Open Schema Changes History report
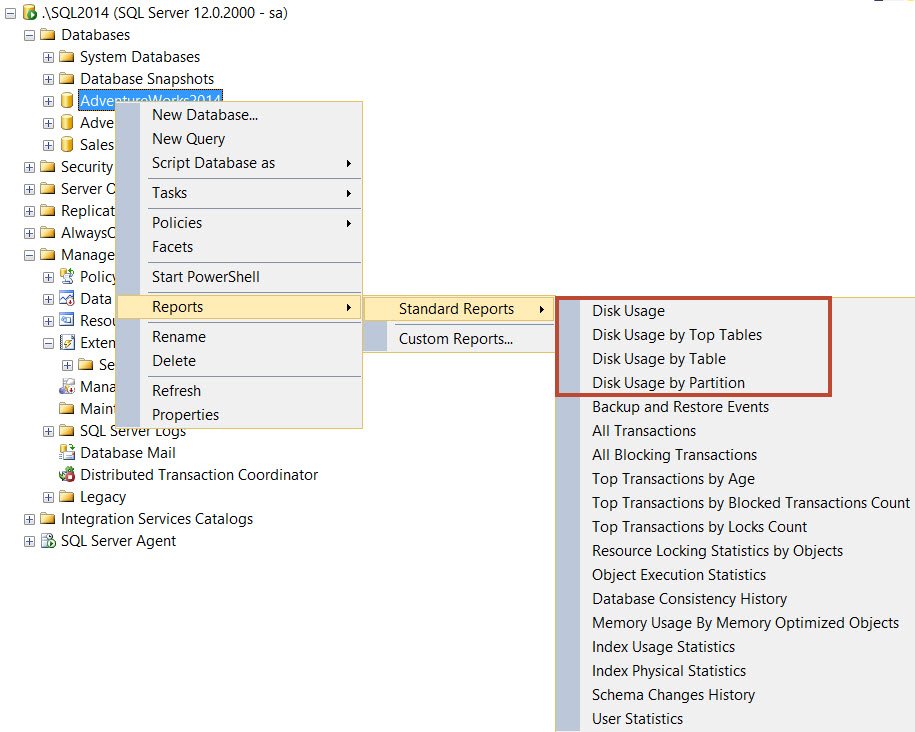 [x=673, y=695]
